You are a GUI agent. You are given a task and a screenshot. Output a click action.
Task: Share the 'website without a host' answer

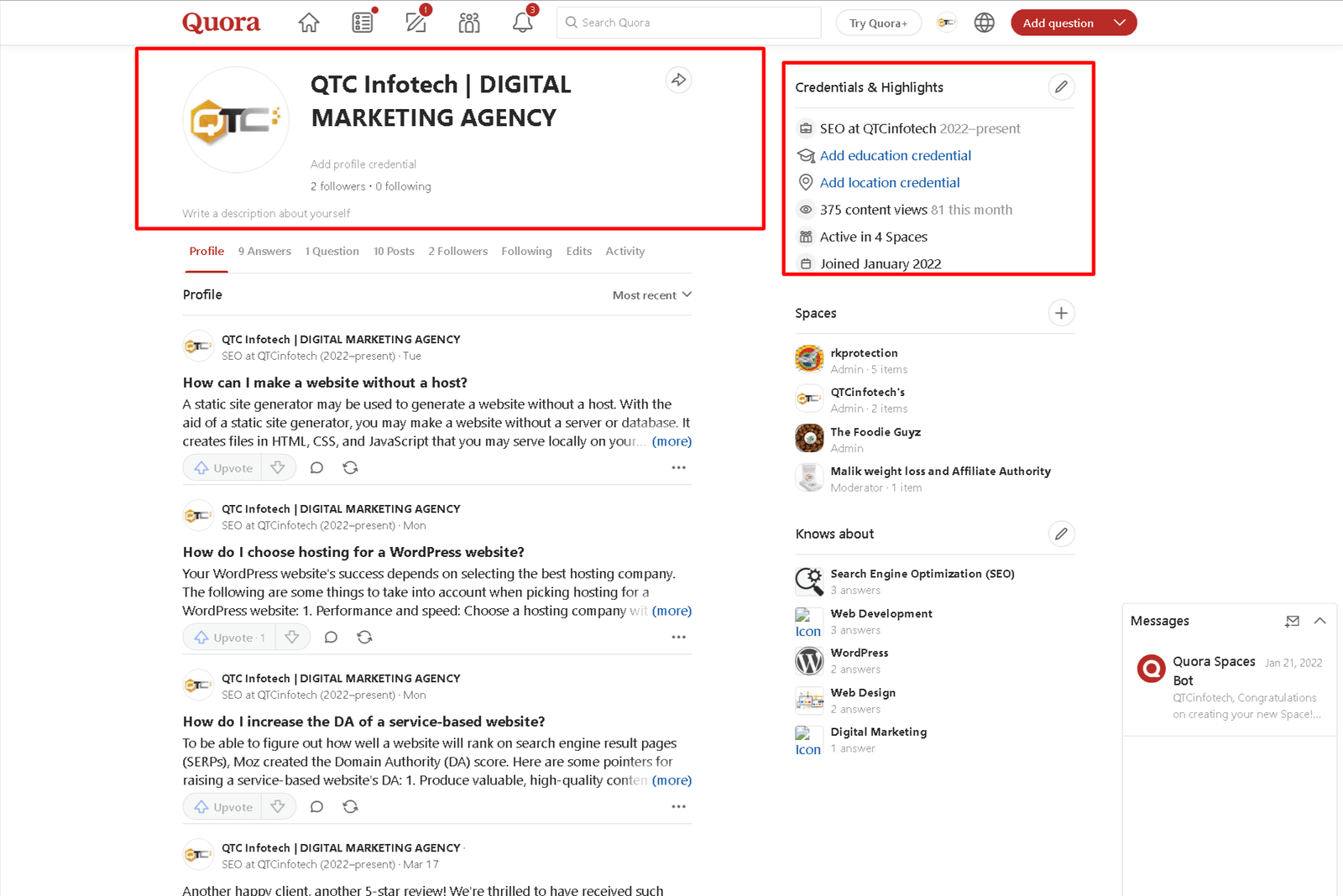pos(350,467)
